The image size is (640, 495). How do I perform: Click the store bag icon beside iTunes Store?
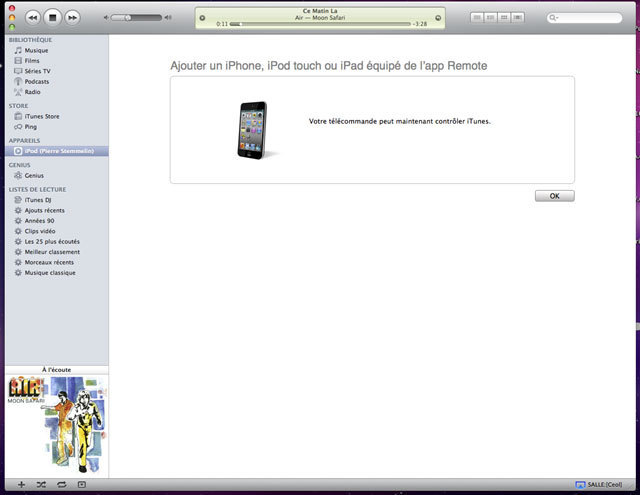point(18,116)
